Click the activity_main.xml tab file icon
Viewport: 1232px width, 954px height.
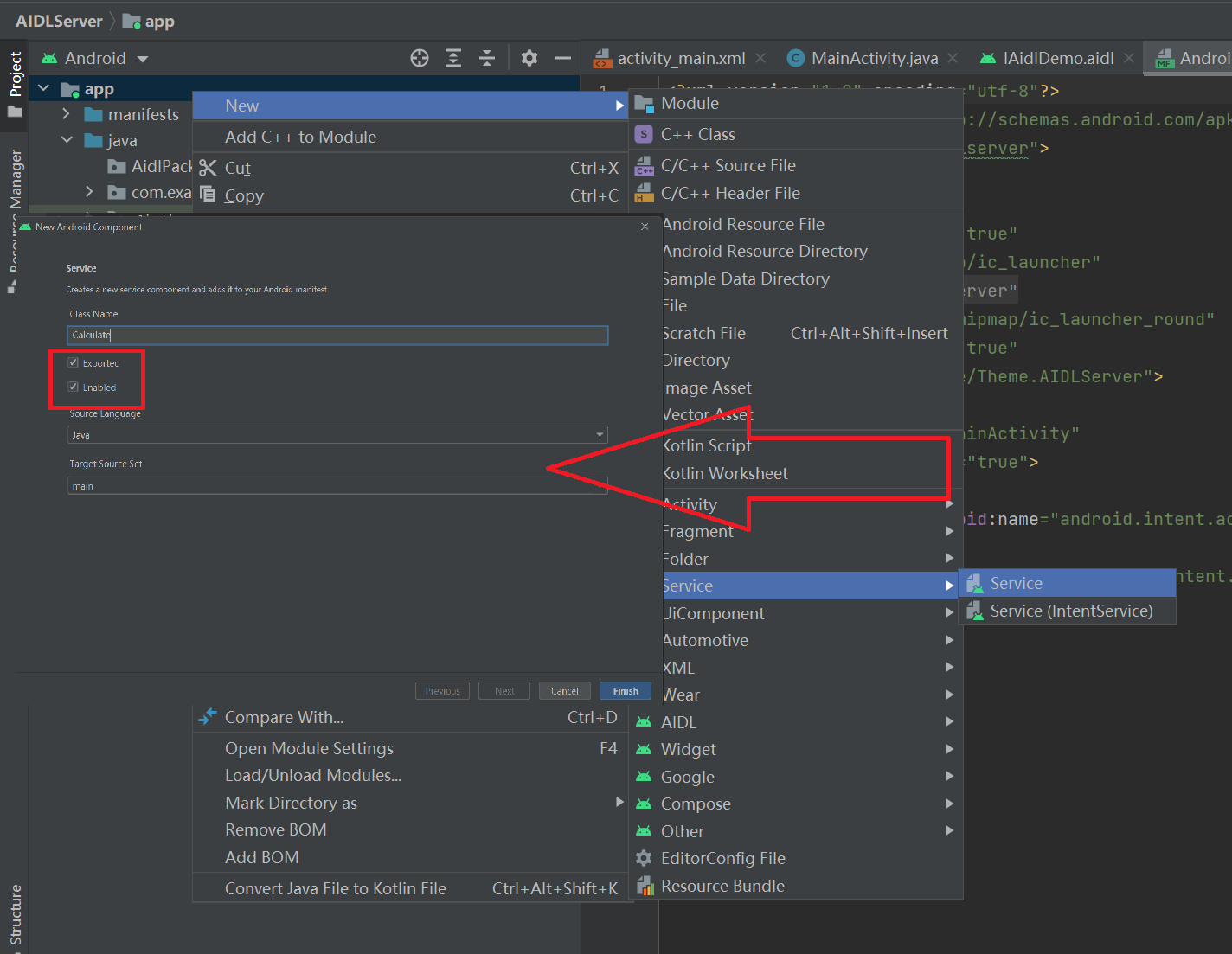pyautogui.click(x=602, y=58)
